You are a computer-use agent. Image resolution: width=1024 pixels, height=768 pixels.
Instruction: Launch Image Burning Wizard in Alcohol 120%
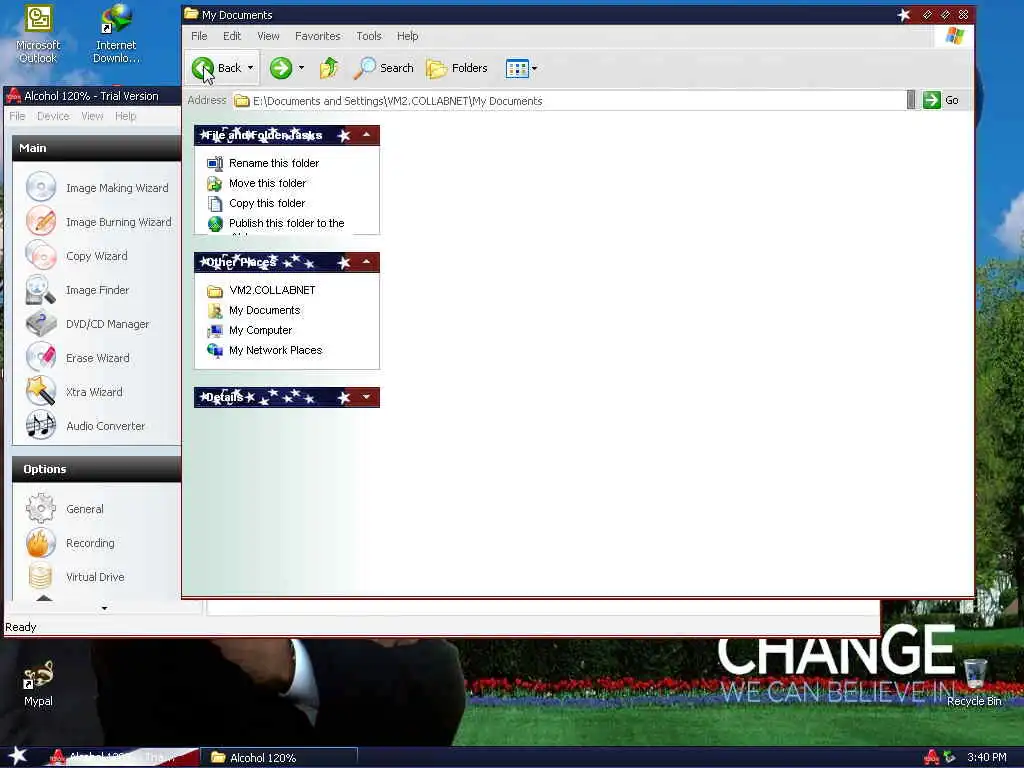click(x=99, y=221)
